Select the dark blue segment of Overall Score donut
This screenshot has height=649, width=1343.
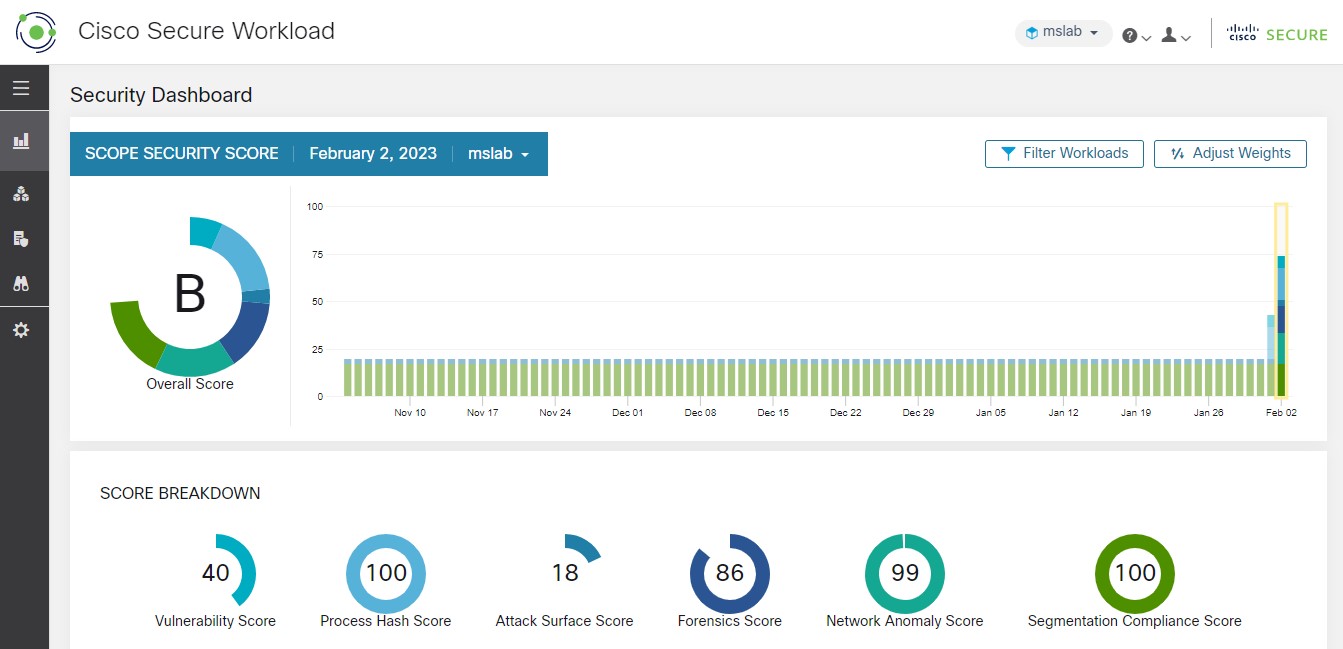pyautogui.click(x=248, y=330)
